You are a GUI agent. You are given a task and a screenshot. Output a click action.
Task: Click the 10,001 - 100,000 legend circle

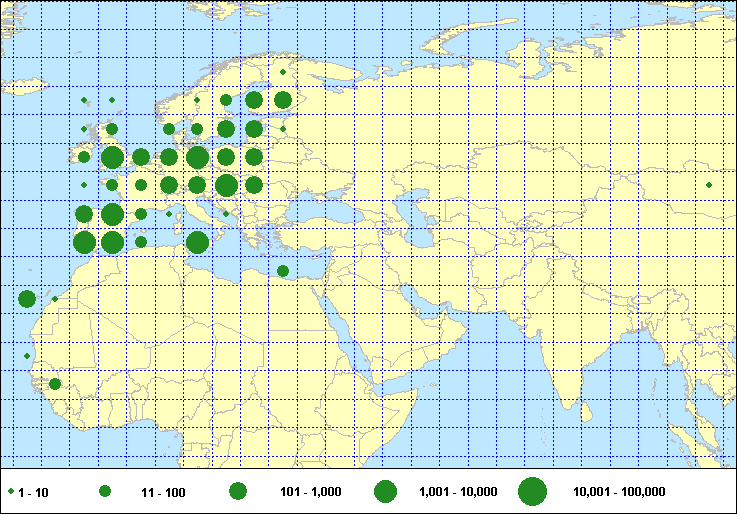(x=532, y=492)
